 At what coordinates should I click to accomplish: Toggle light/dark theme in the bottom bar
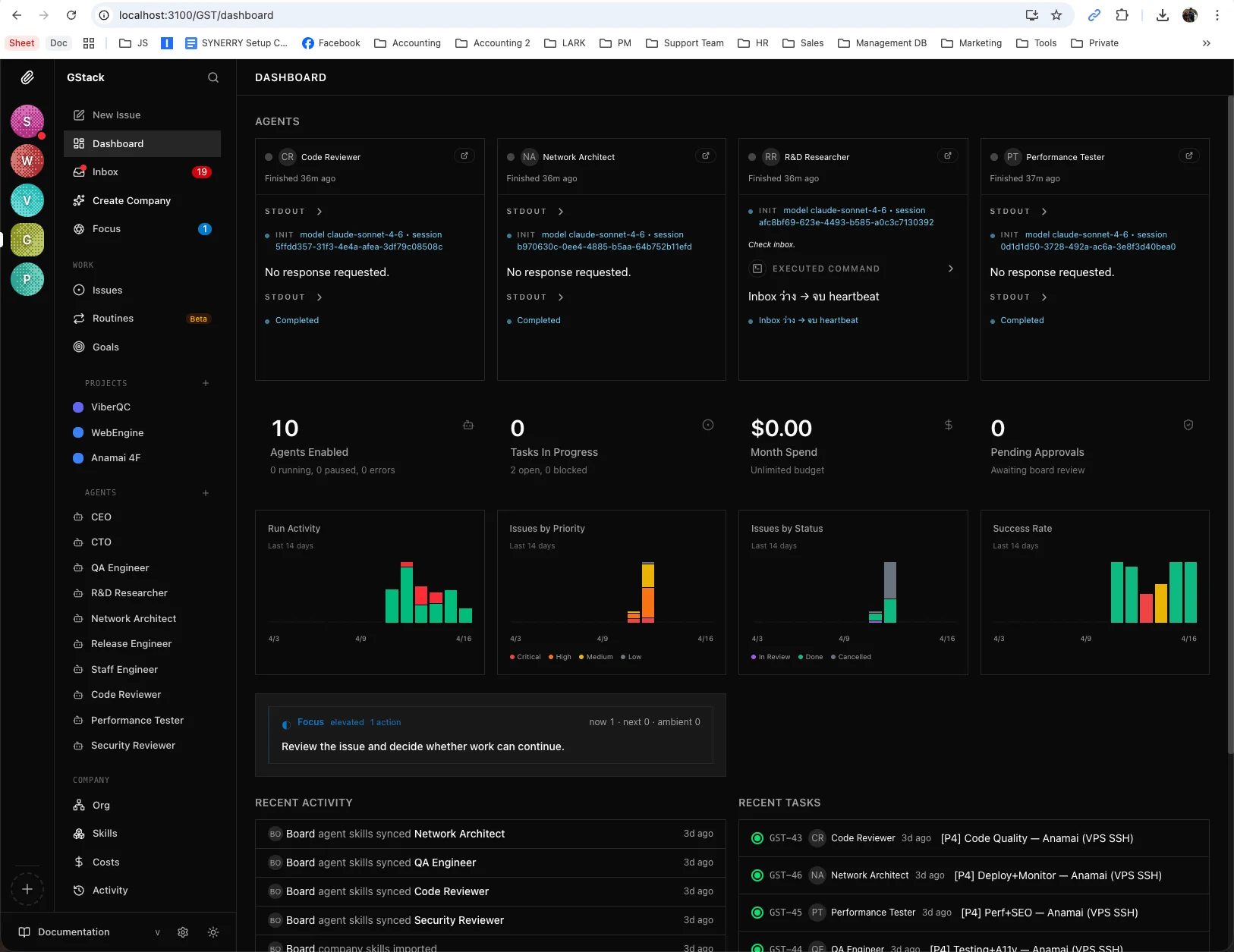tap(212, 932)
